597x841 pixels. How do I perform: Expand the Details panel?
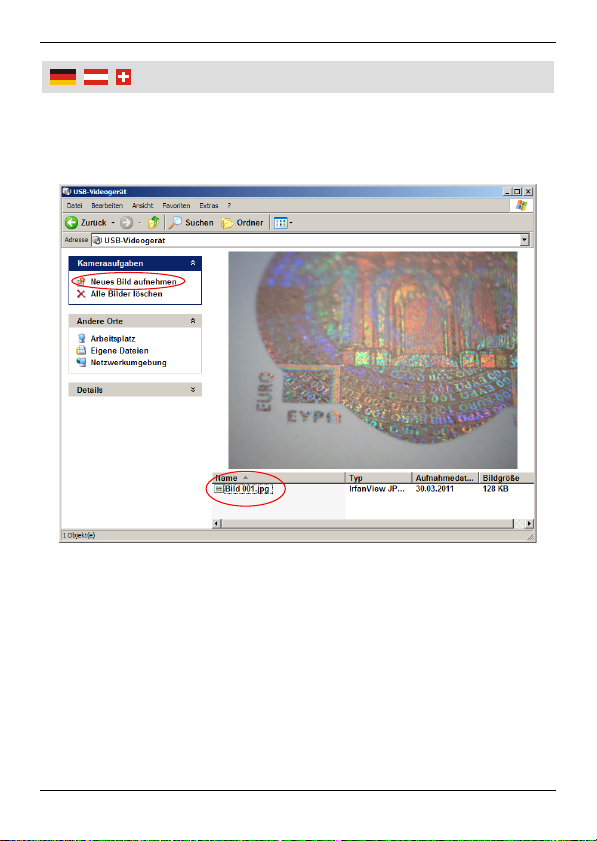[193, 389]
